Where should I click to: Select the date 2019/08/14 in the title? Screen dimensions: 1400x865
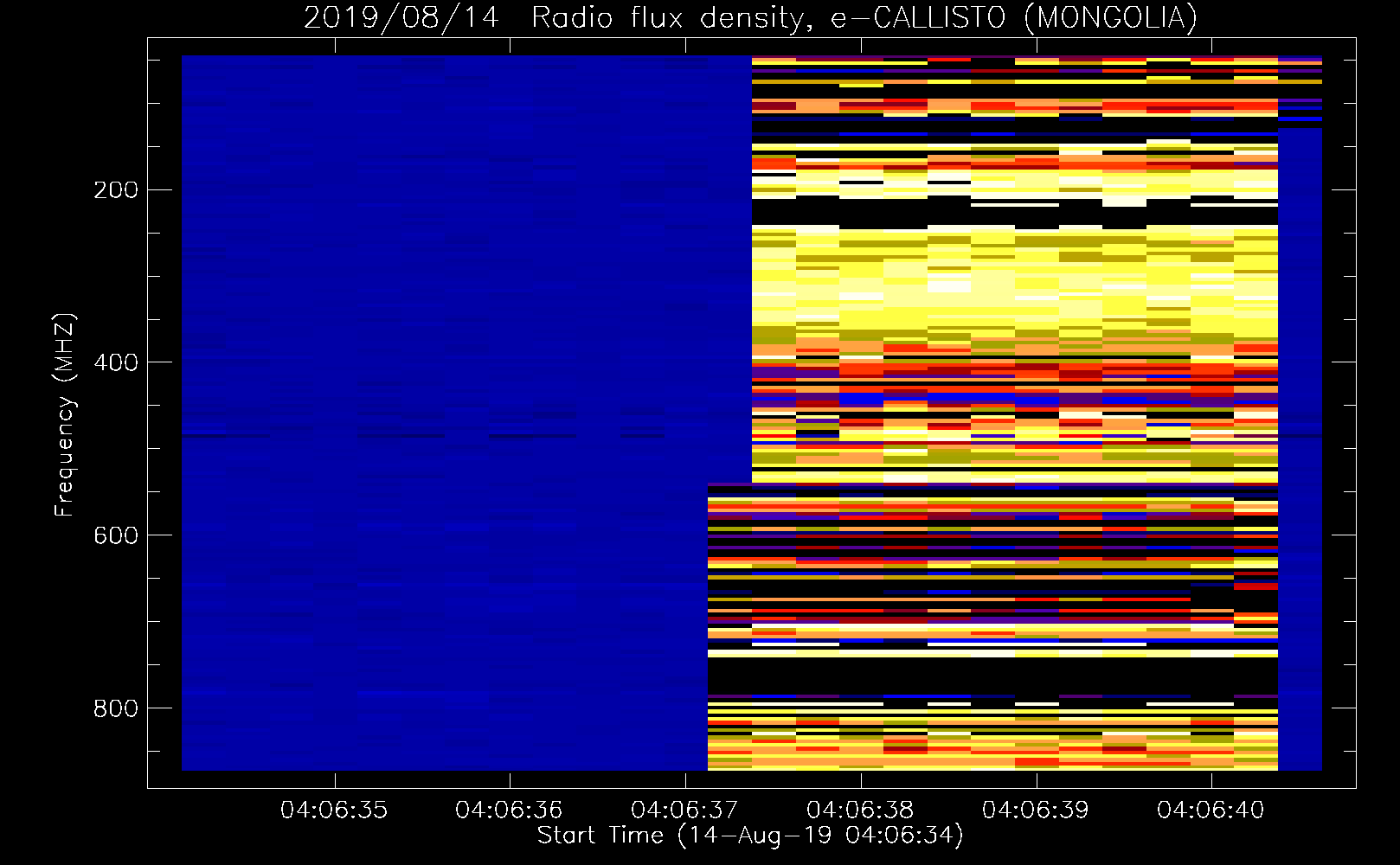pos(401,17)
